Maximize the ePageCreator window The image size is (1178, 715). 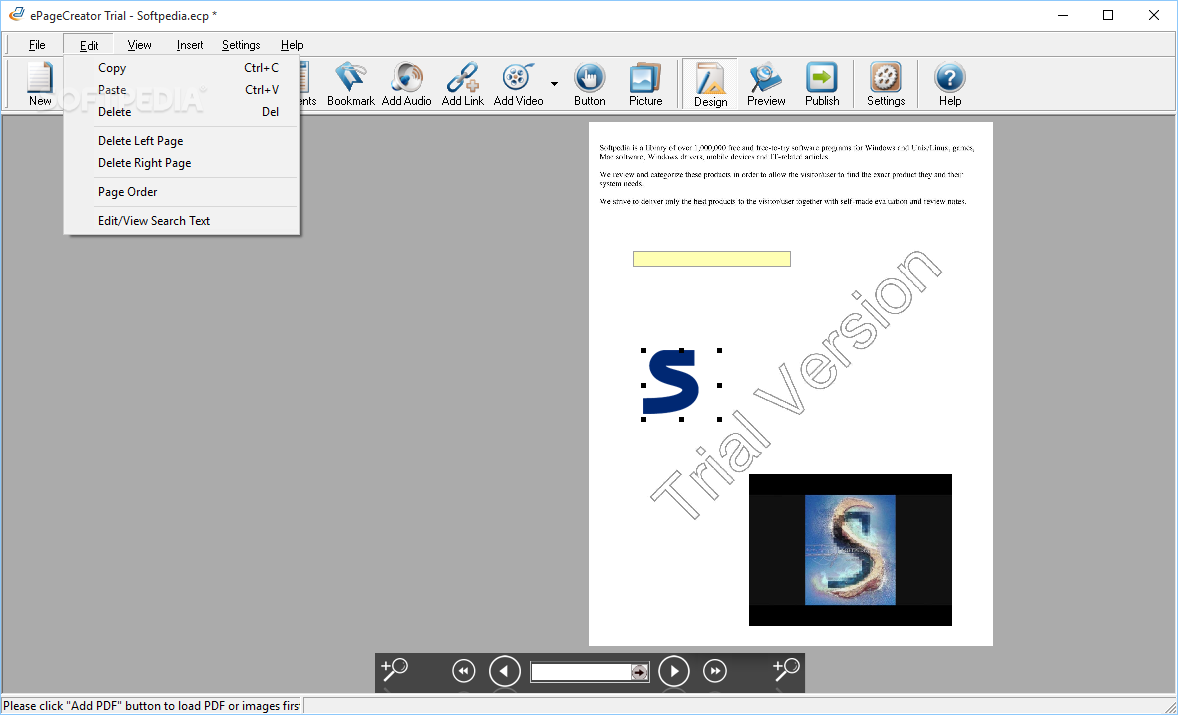click(x=1107, y=15)
